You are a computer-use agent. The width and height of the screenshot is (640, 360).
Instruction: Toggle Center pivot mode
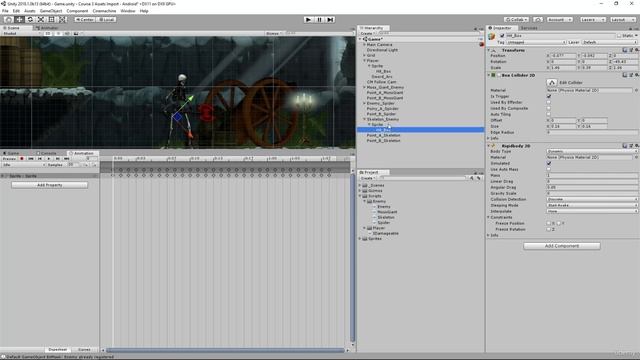(x=84, y=19)
